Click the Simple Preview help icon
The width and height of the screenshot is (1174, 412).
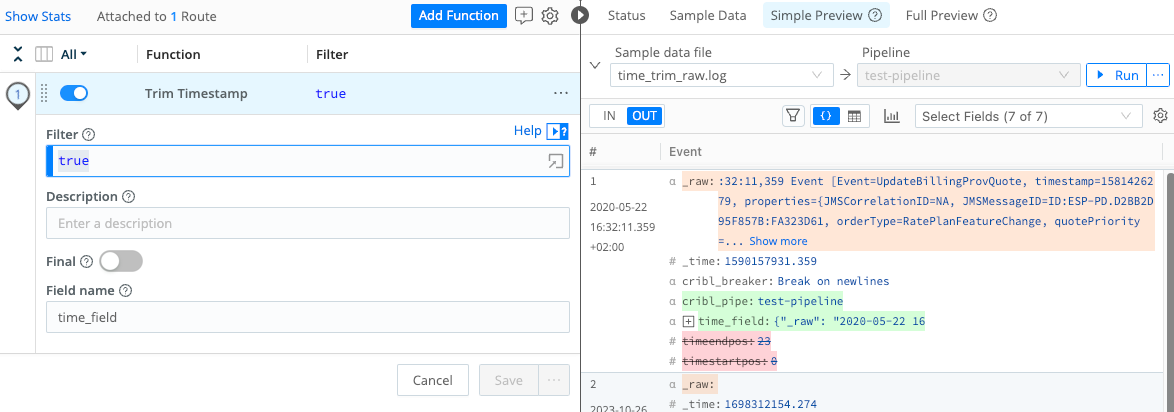(x=875, y=16)
